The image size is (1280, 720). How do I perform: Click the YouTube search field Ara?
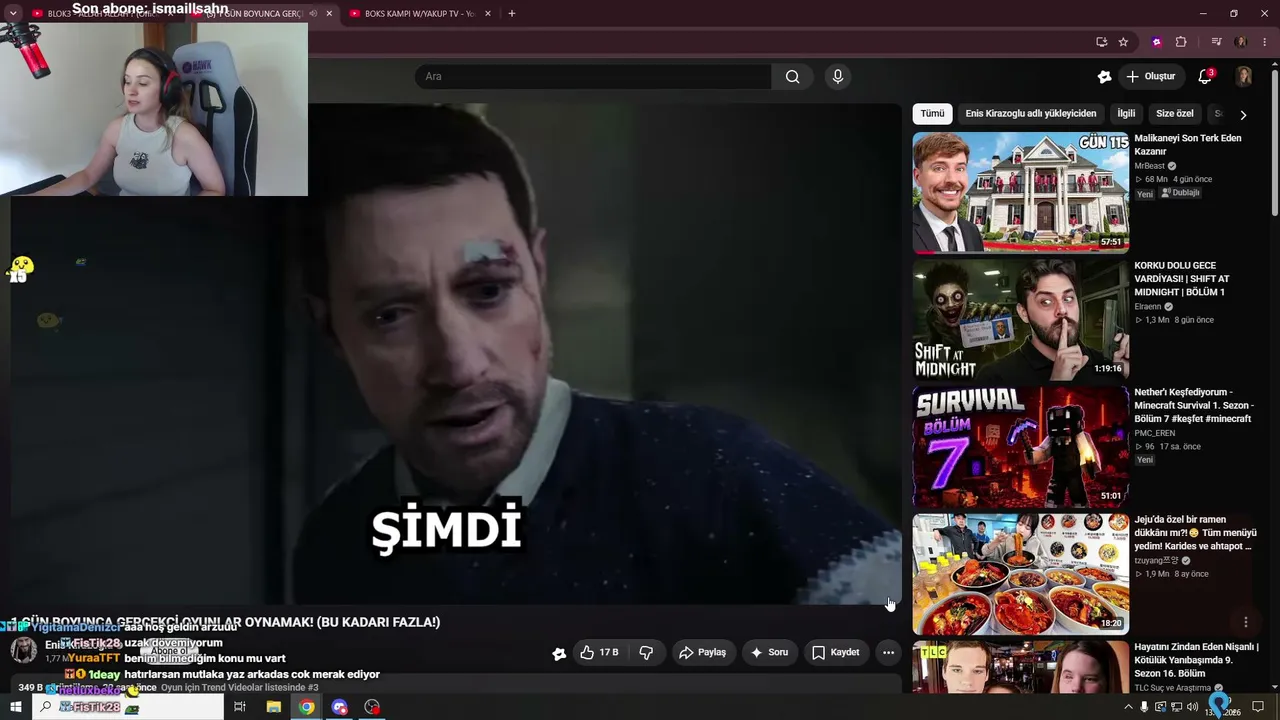(593, 77)
